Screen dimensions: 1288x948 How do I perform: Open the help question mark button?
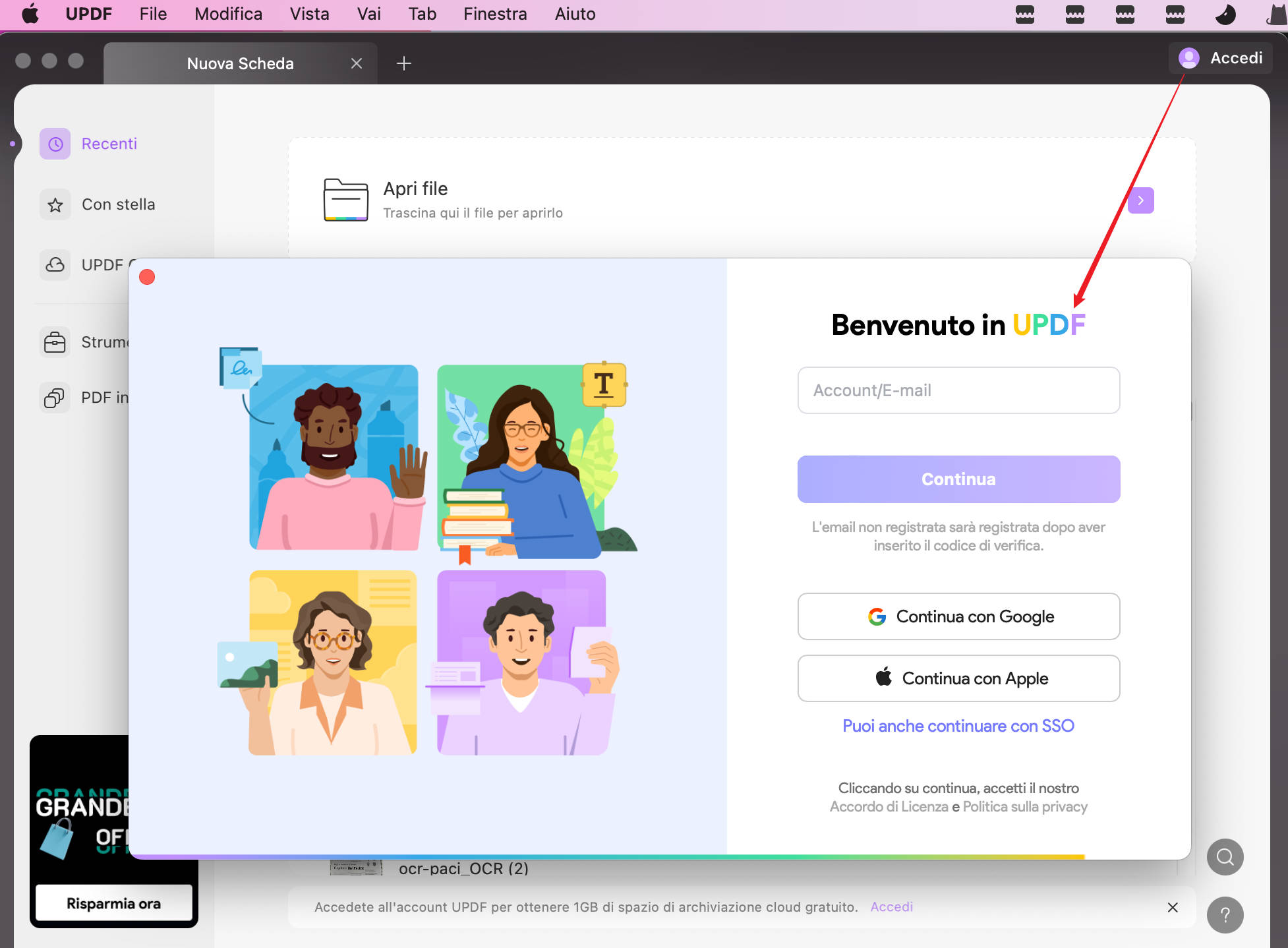click(x=1225, y=915)
